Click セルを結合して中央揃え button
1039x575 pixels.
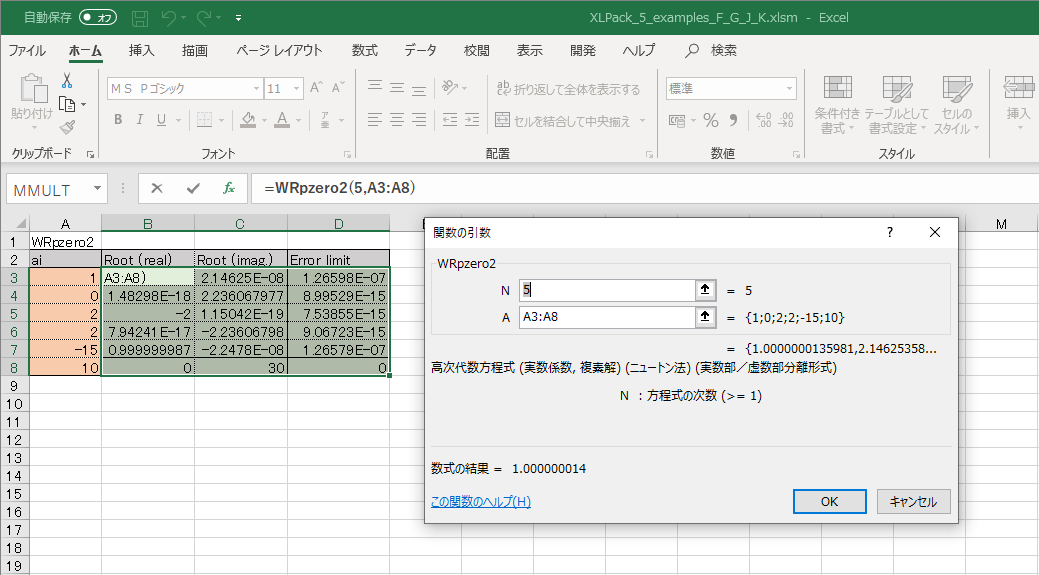pyautogui.click(x=563, y=120)
